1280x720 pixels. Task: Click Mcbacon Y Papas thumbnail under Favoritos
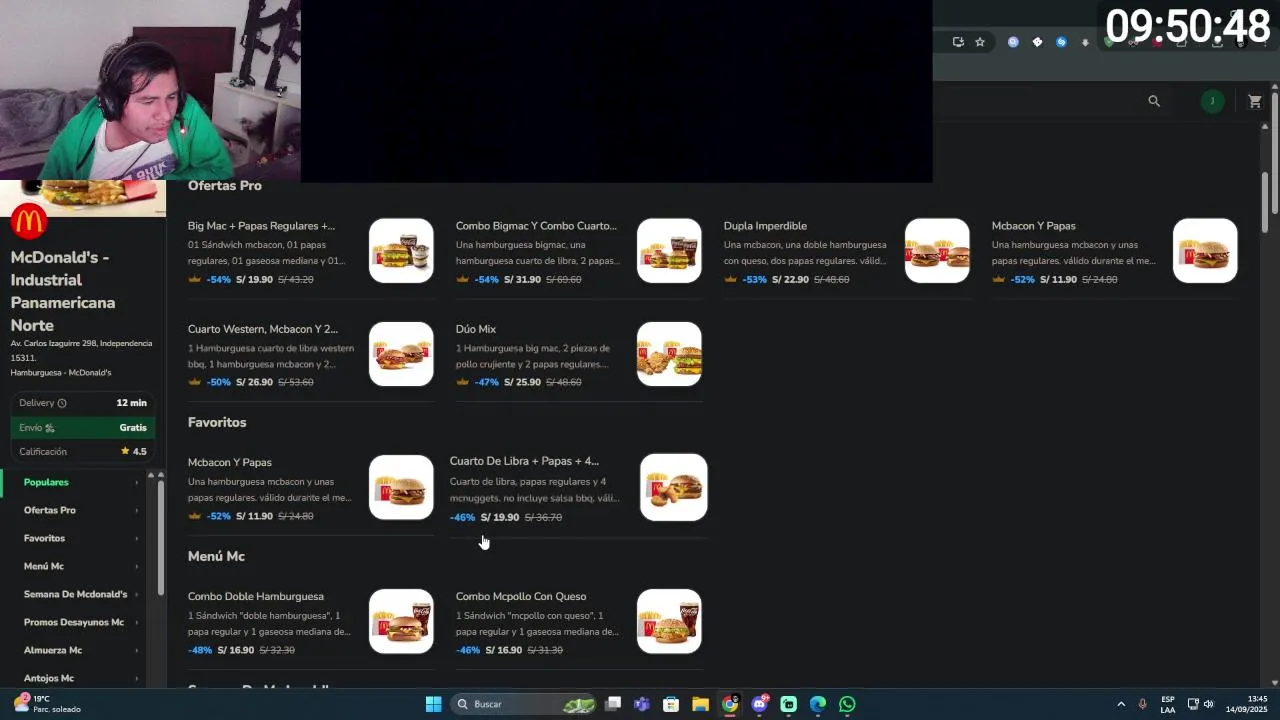click(401, 488)
